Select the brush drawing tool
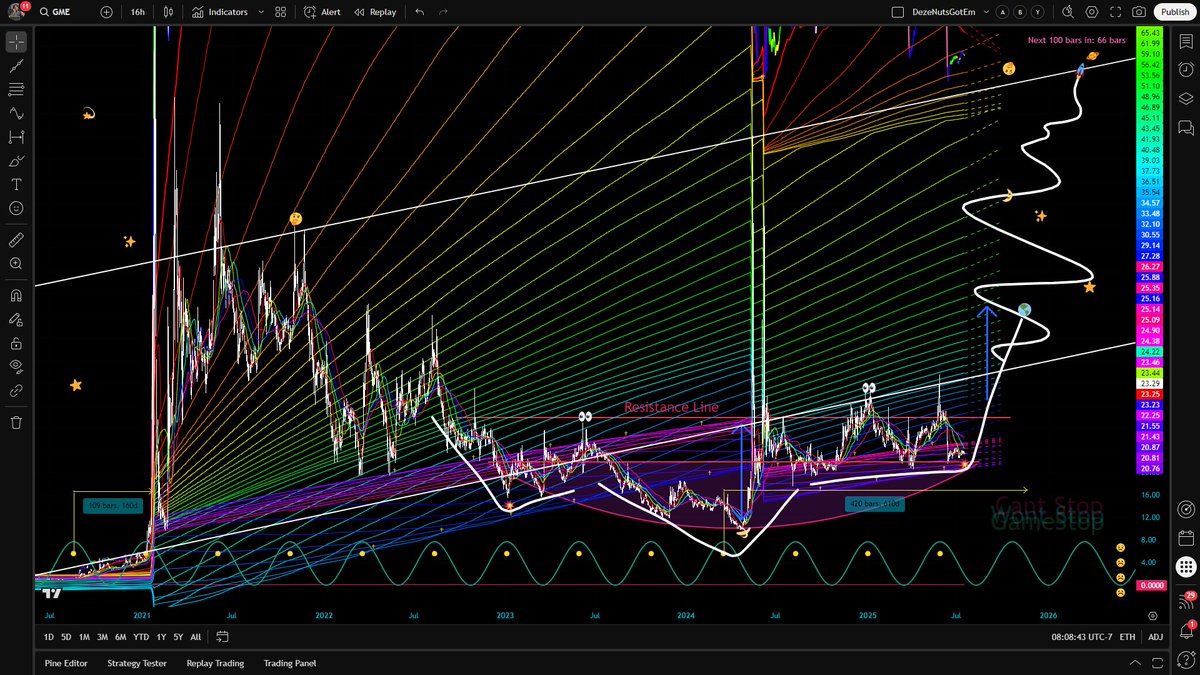1200x675 pixels. pyautogui.click(x=16, y=161)
